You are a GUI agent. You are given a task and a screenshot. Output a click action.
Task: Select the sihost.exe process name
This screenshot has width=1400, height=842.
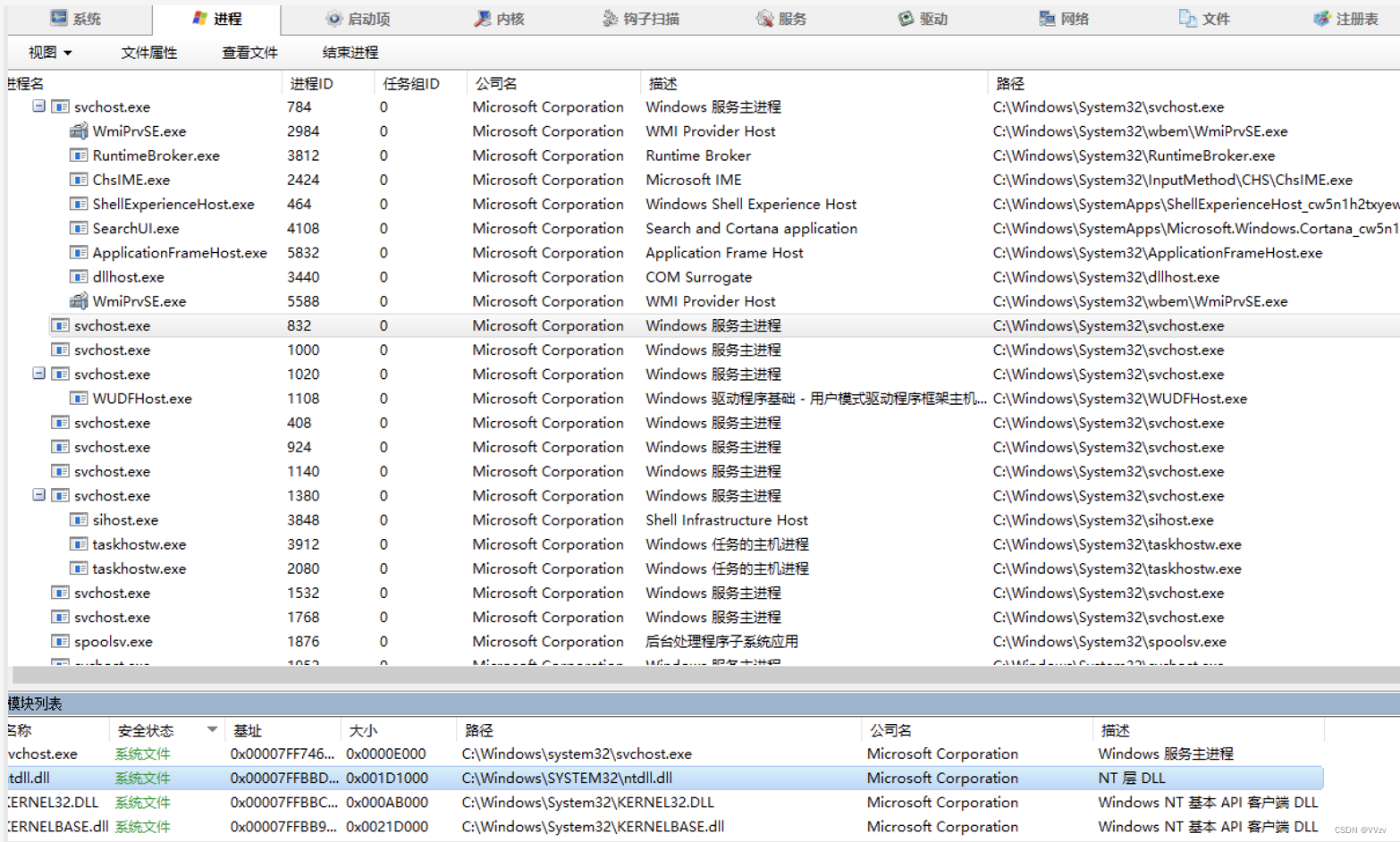tap(125, 520)
